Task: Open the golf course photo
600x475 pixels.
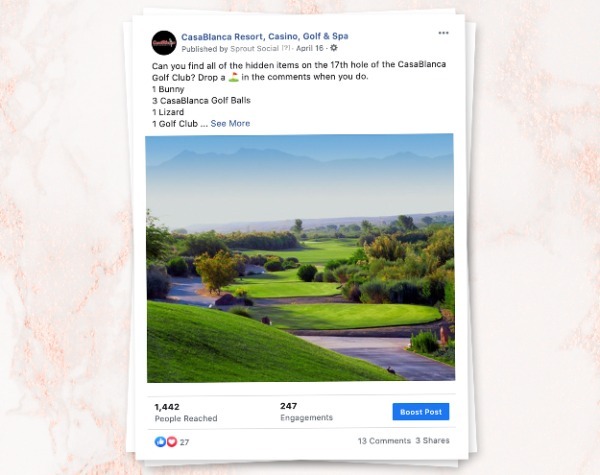Action: coord(300,258)
